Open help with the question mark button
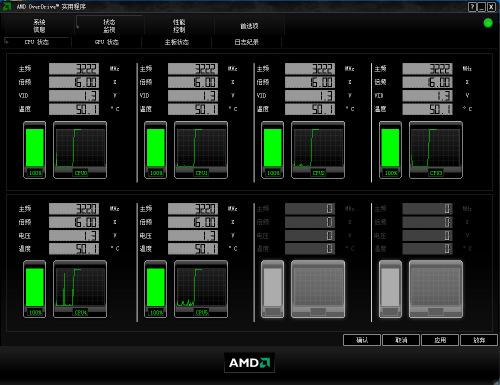The height and width of the screenshot is (385, 500). pyautogui.click(x=472, y=7)
